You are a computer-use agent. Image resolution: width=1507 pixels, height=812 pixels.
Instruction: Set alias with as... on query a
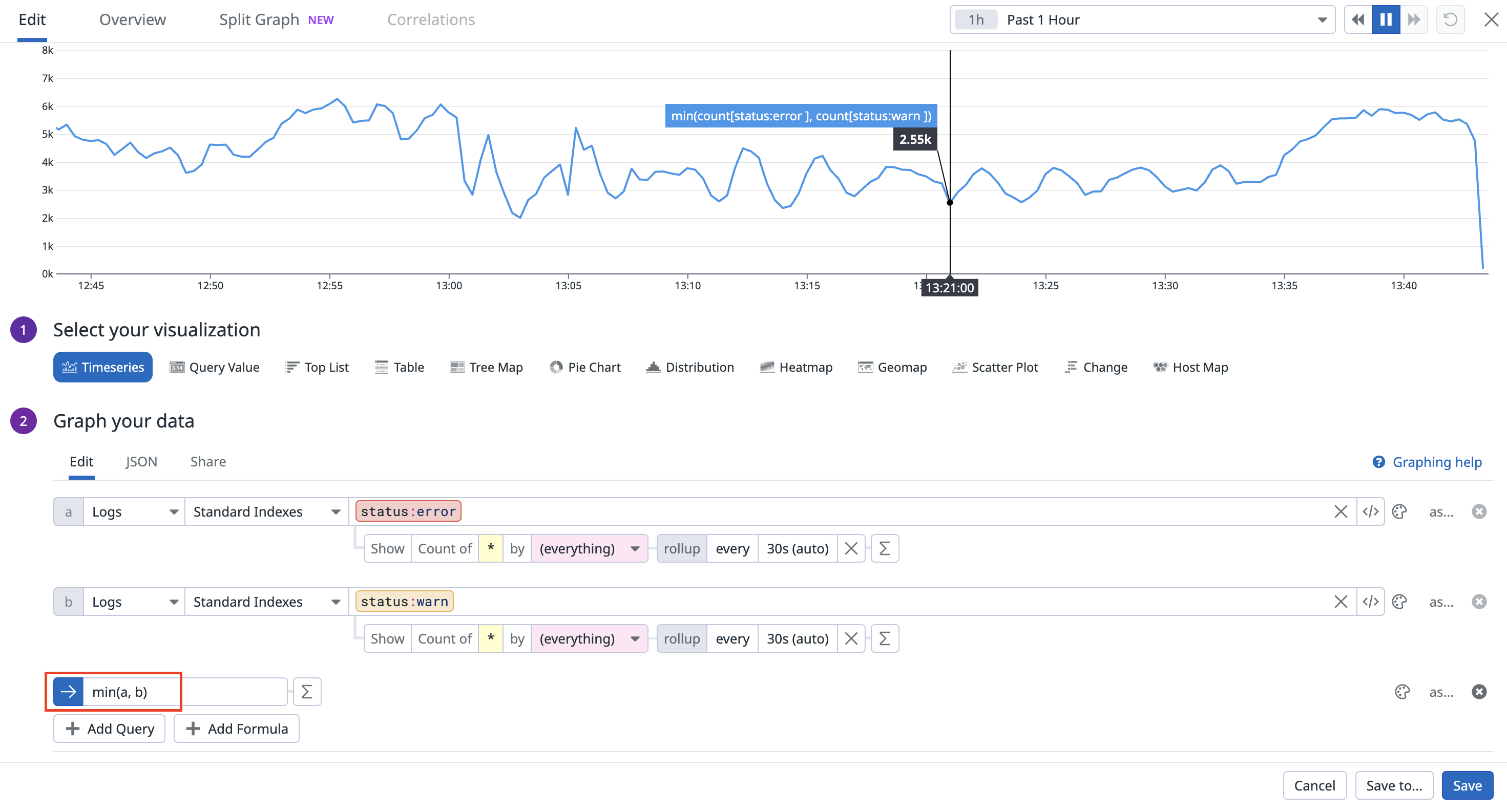[1441, 511]
